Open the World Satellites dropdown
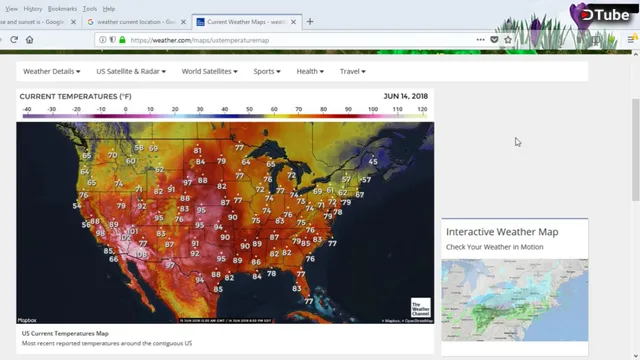Viewport: 640px width, 360px height. 209,71
